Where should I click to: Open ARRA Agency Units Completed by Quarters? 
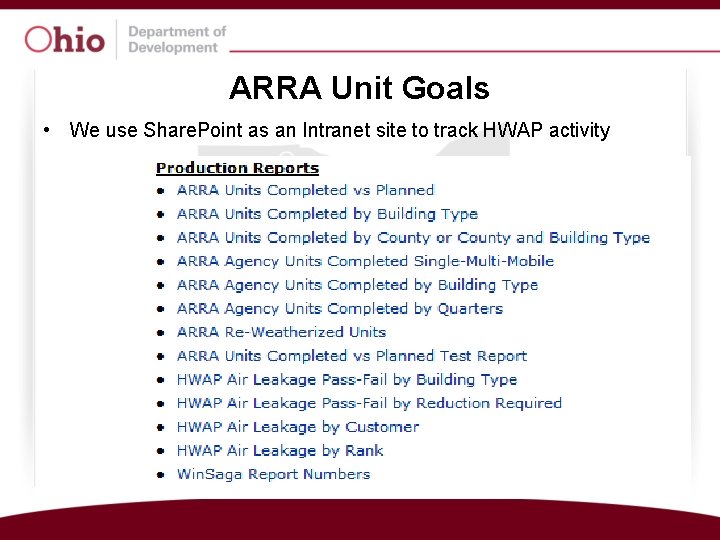click(340, 309)
